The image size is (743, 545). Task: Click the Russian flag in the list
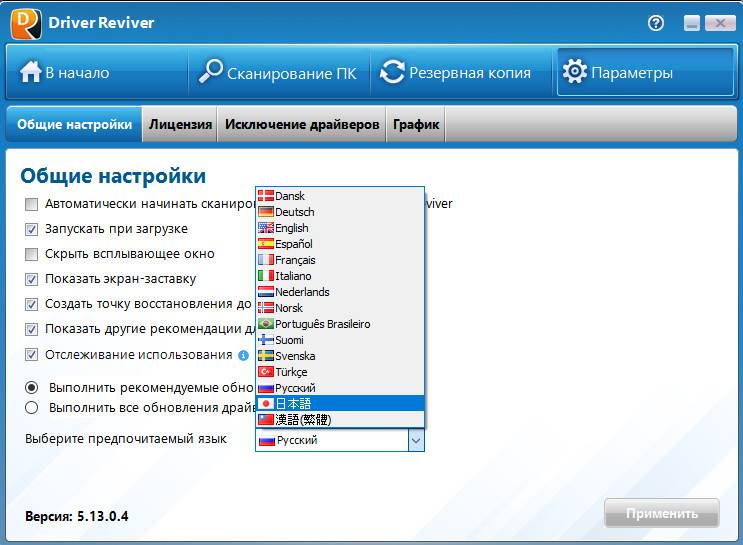(266, 388)
